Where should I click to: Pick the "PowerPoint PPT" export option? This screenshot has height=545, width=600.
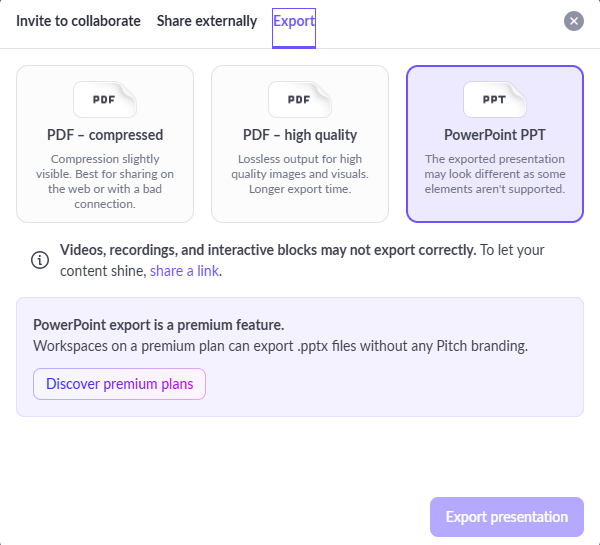[x=495, y=135]
